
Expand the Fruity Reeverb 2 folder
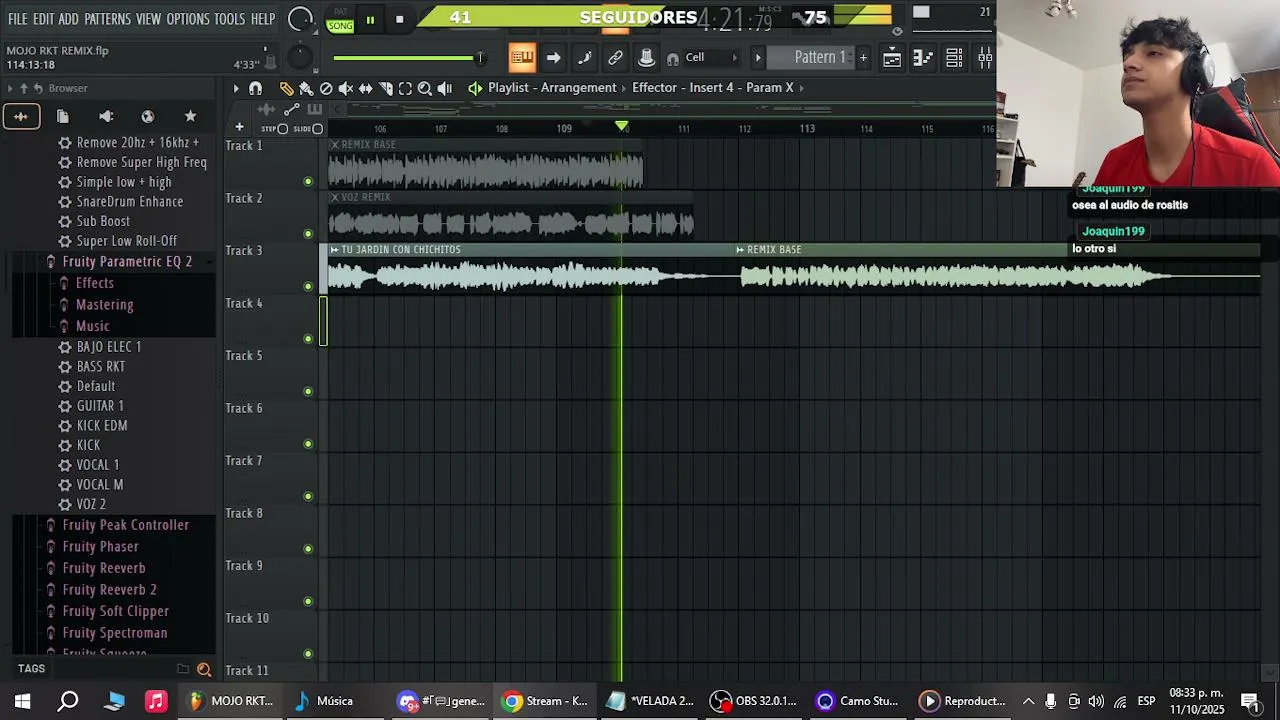tap(109, 589)
